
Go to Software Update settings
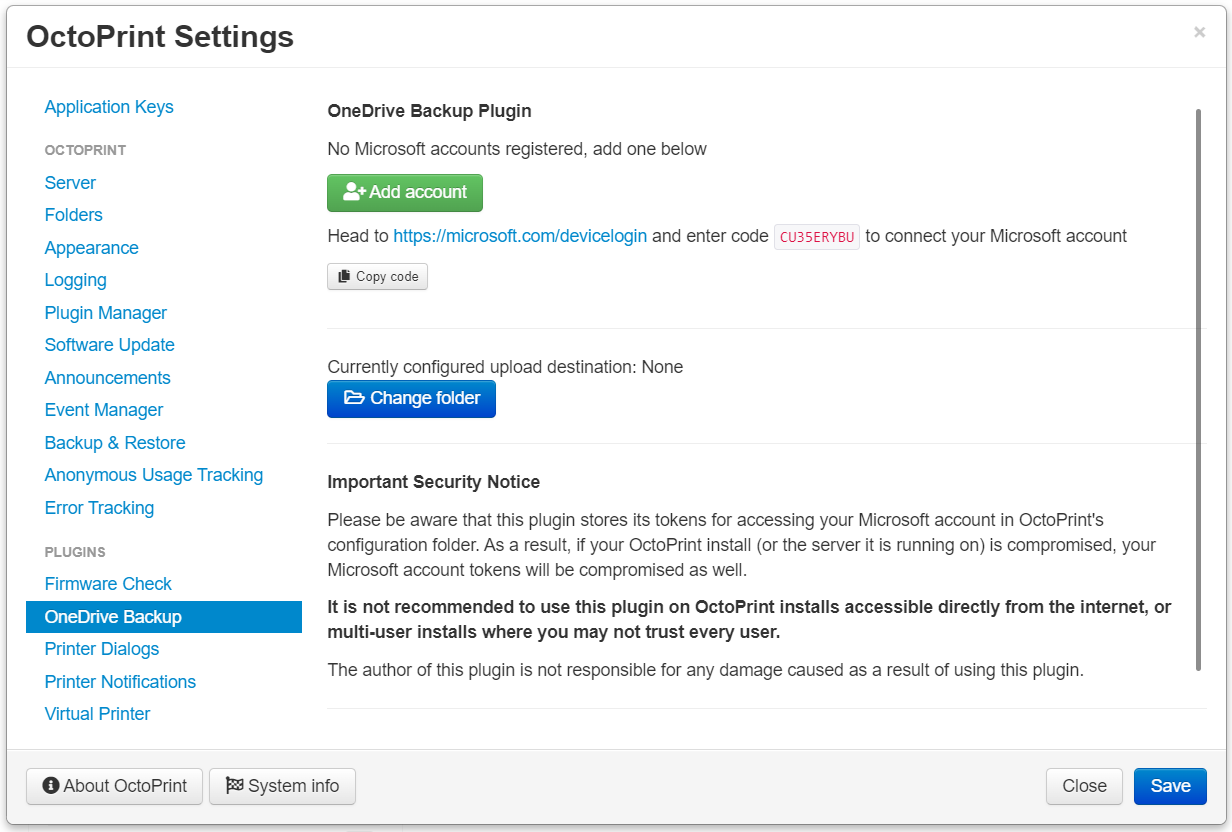(110, 345)
